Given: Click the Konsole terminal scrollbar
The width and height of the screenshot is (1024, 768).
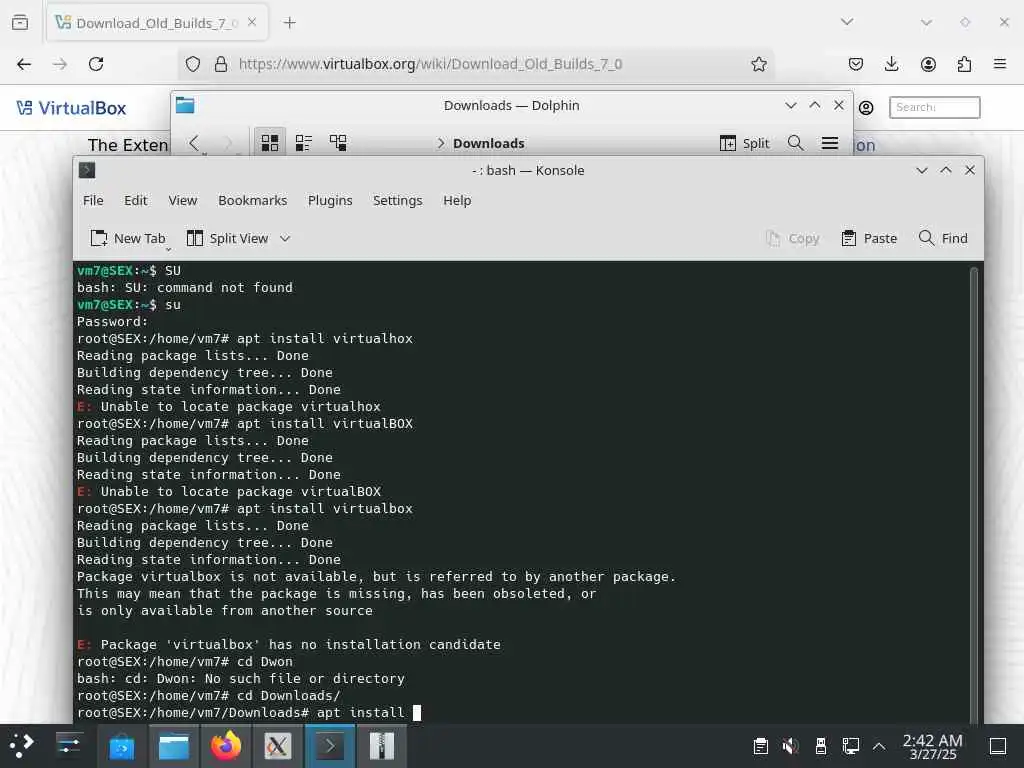Looking at the screenshot, I should 974,493.
